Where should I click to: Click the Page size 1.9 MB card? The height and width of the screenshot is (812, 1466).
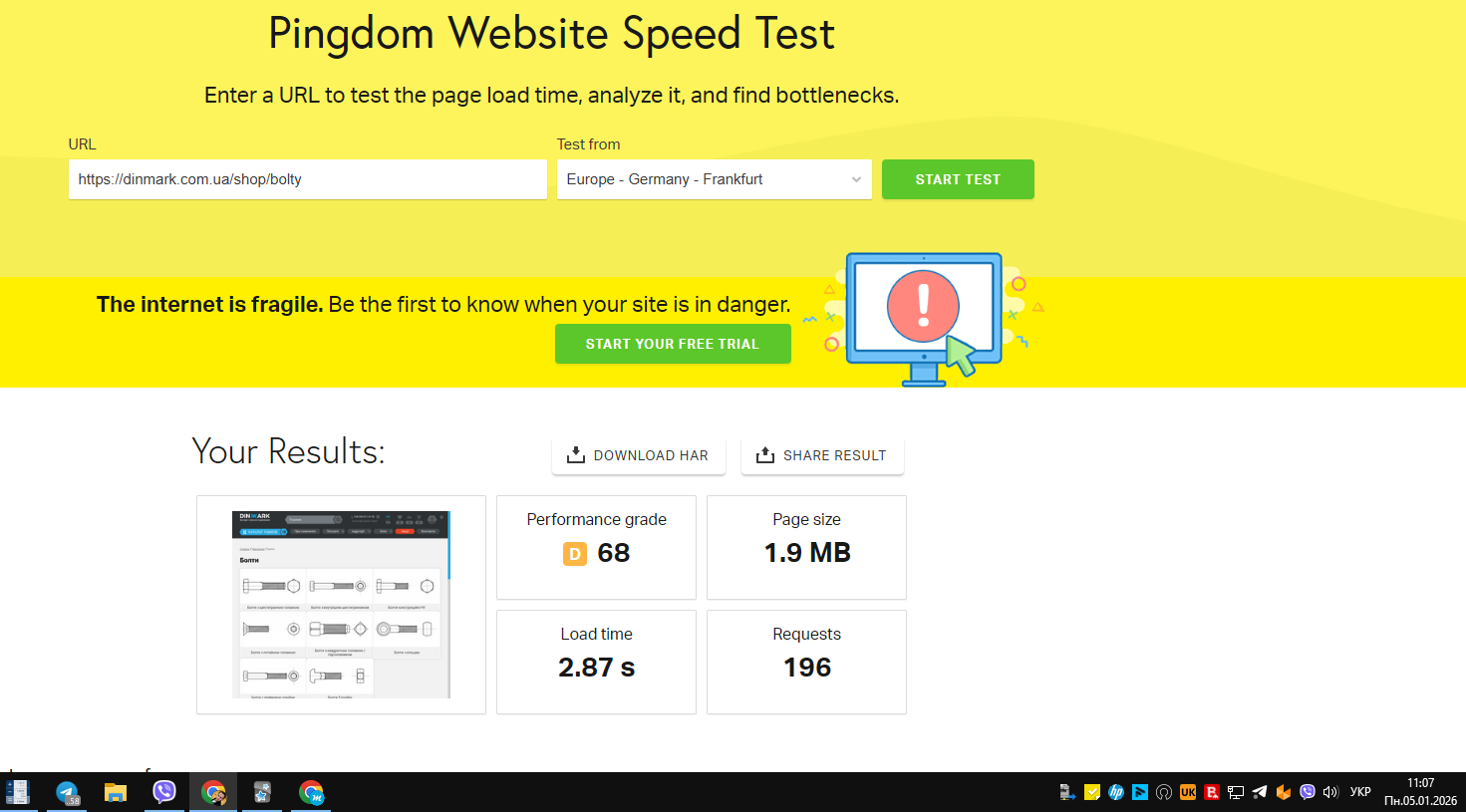coord(806,547)
